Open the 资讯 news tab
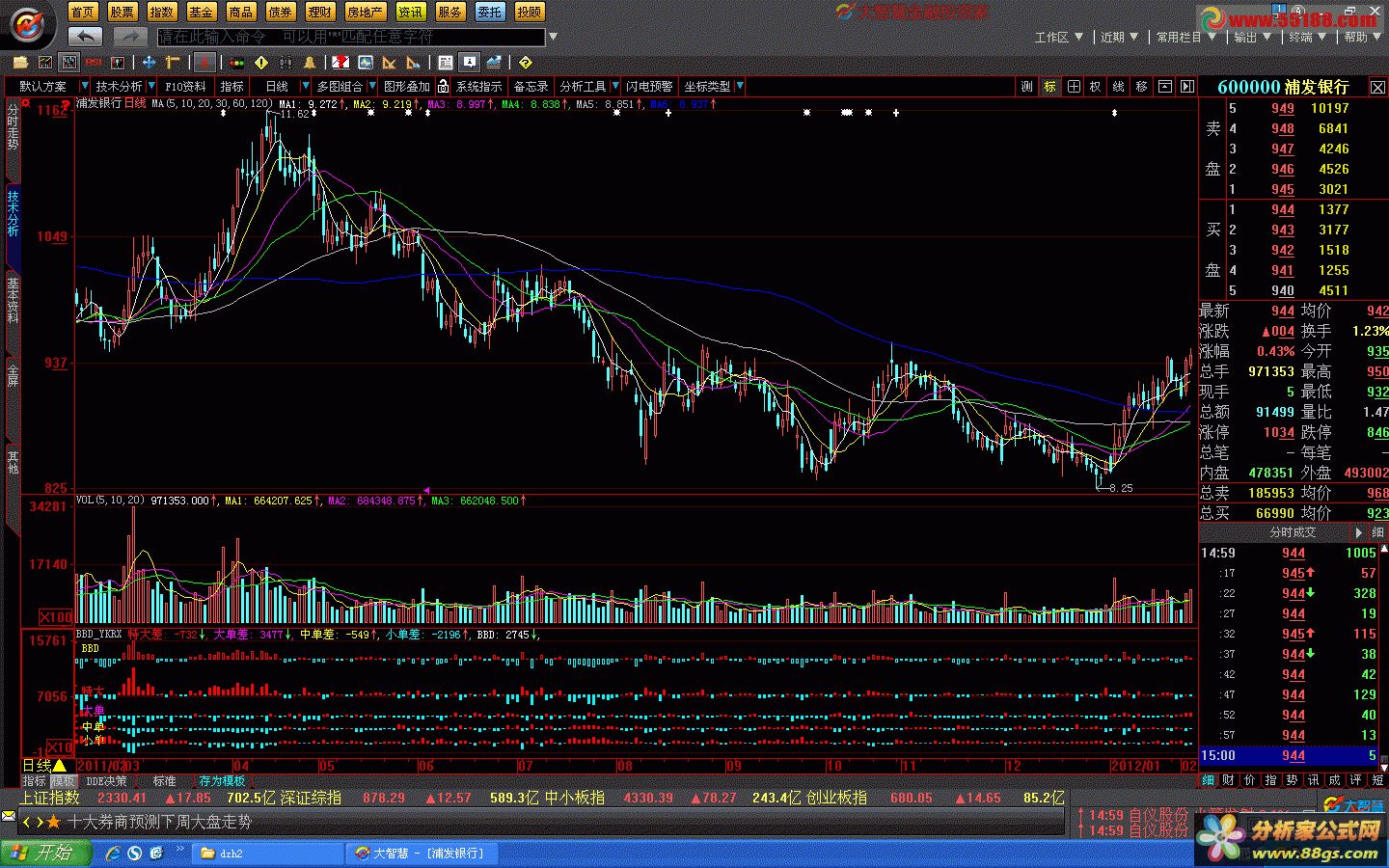1389x868 pixels. pyautogui.click(x=410, y=12)
